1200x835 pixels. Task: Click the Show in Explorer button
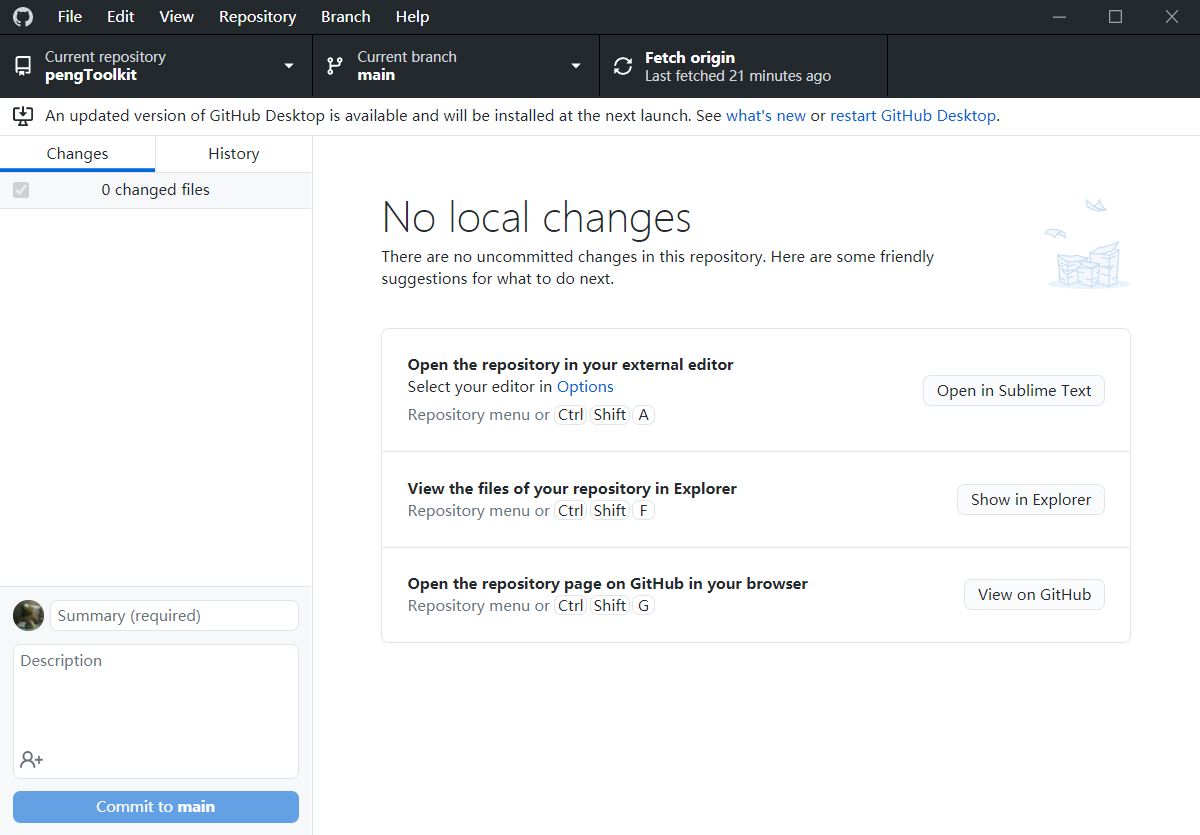point(1030,500)
